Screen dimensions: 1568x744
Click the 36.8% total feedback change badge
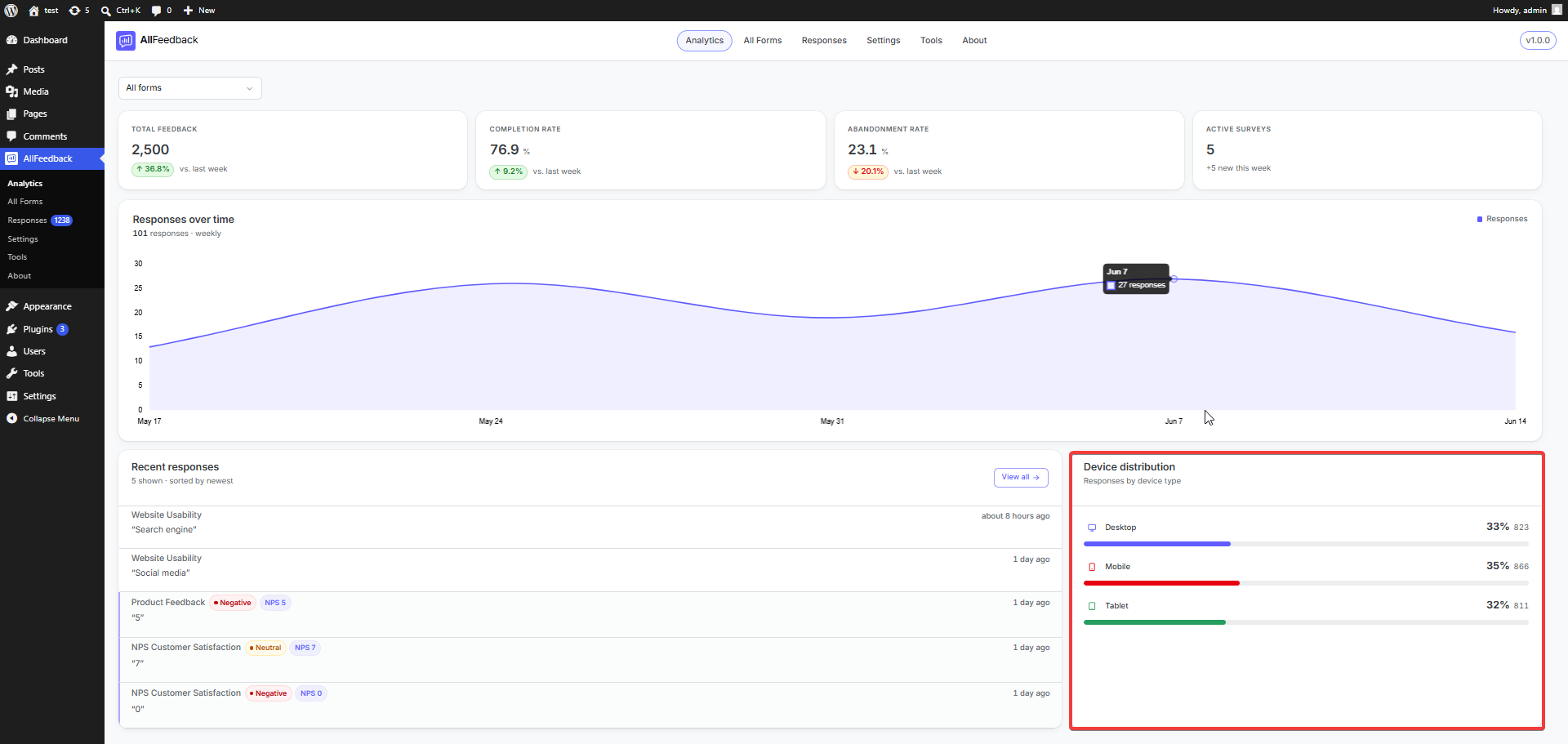tap(153, 169)
